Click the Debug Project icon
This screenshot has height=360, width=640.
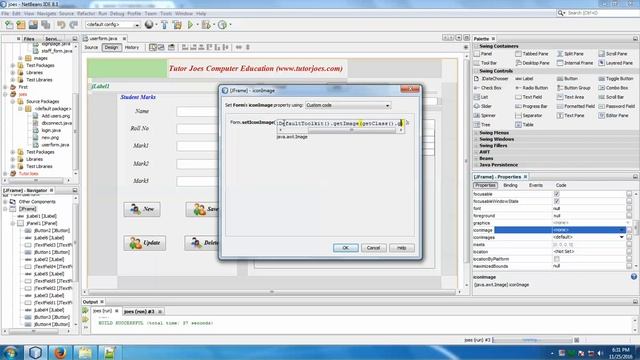tap(206, 25)
